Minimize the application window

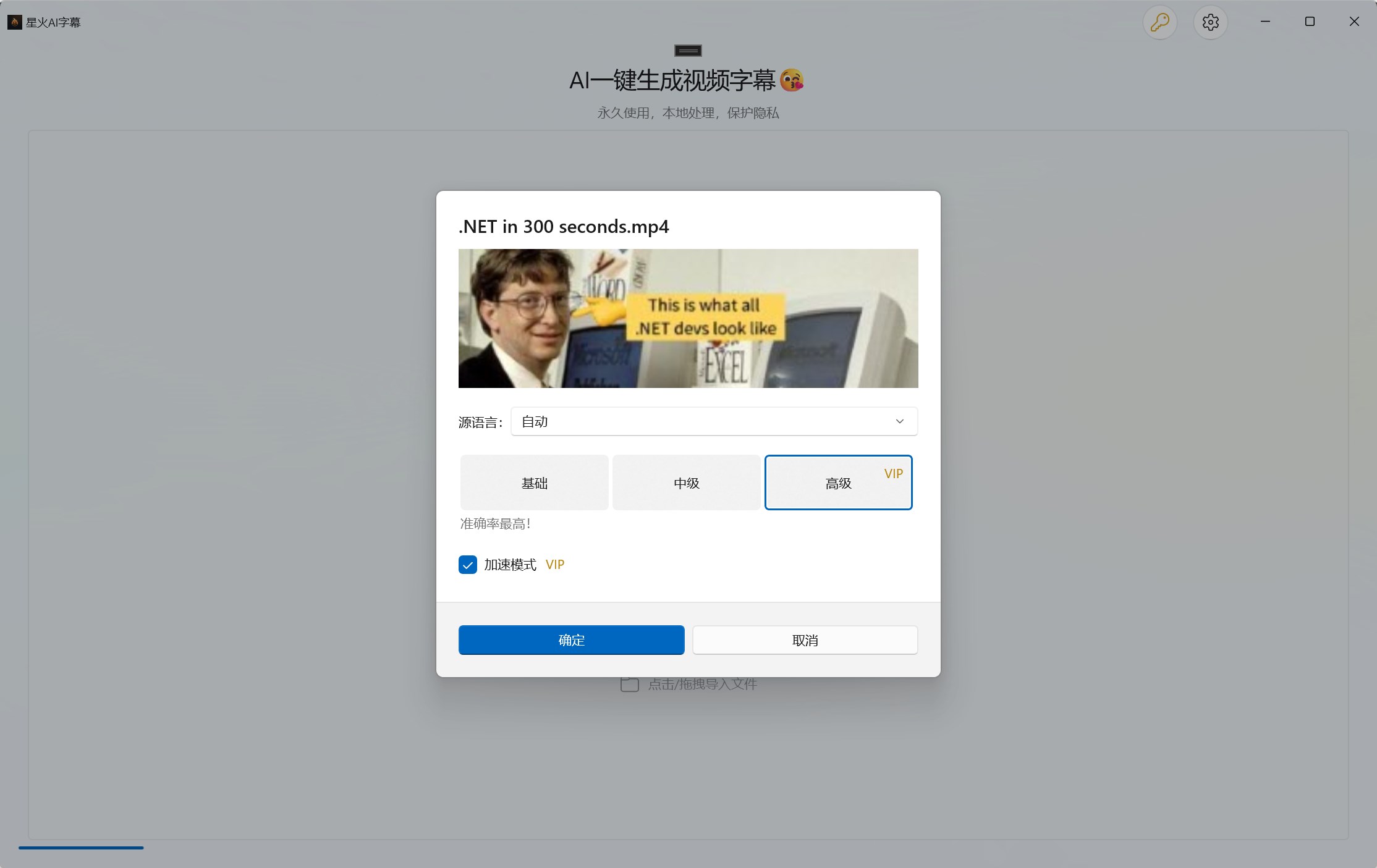(1265, 22)
